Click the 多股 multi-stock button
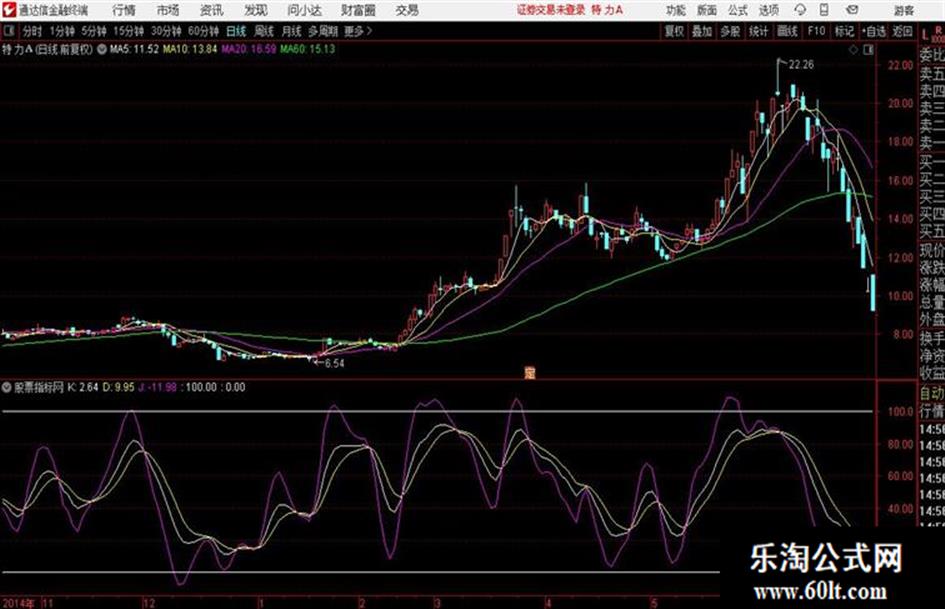Image resolution: width=945 pixels, height=609 pixels. [730, 31]
